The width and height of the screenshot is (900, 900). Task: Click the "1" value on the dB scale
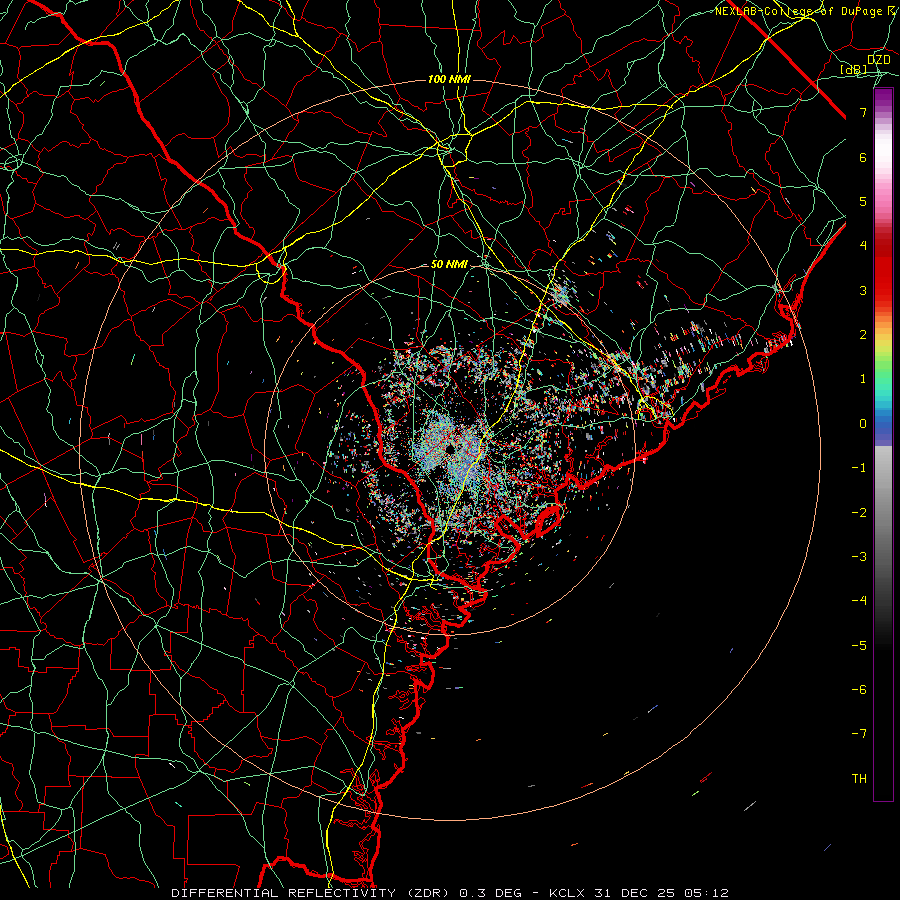(x=863, y=379)
